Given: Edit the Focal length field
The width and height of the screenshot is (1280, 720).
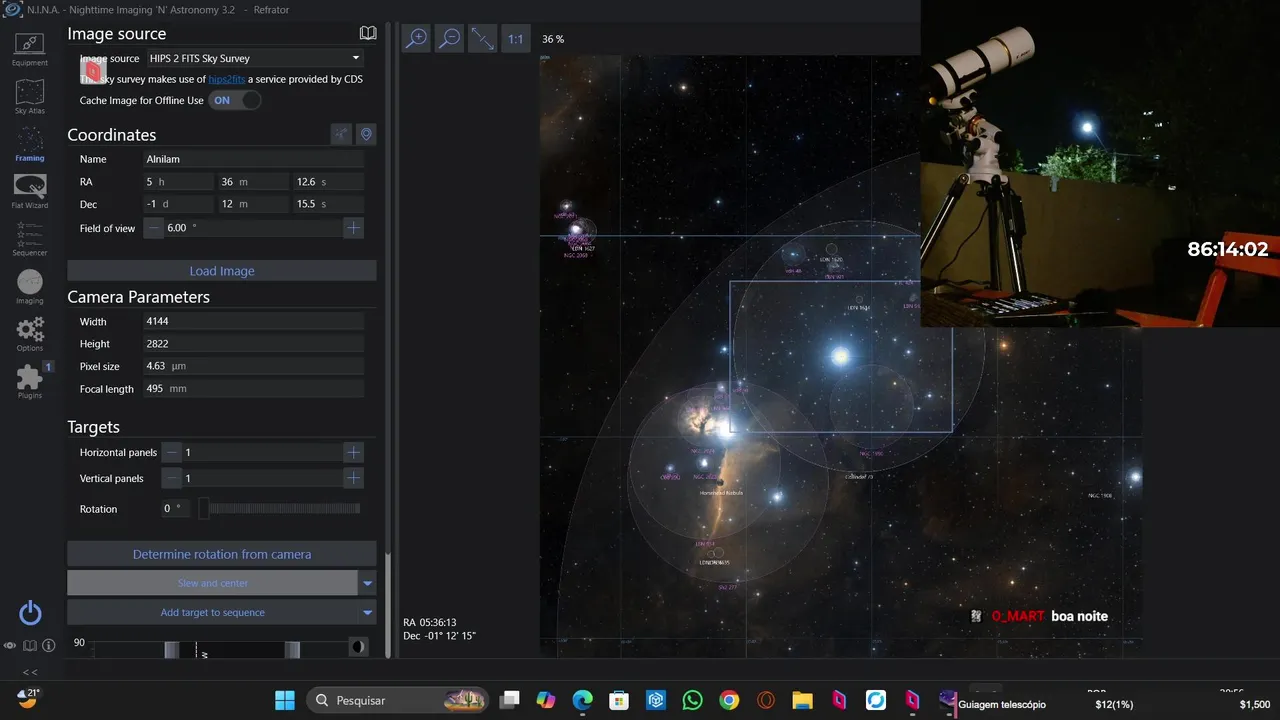Looking at the screenshot, I should pos(254,389).
